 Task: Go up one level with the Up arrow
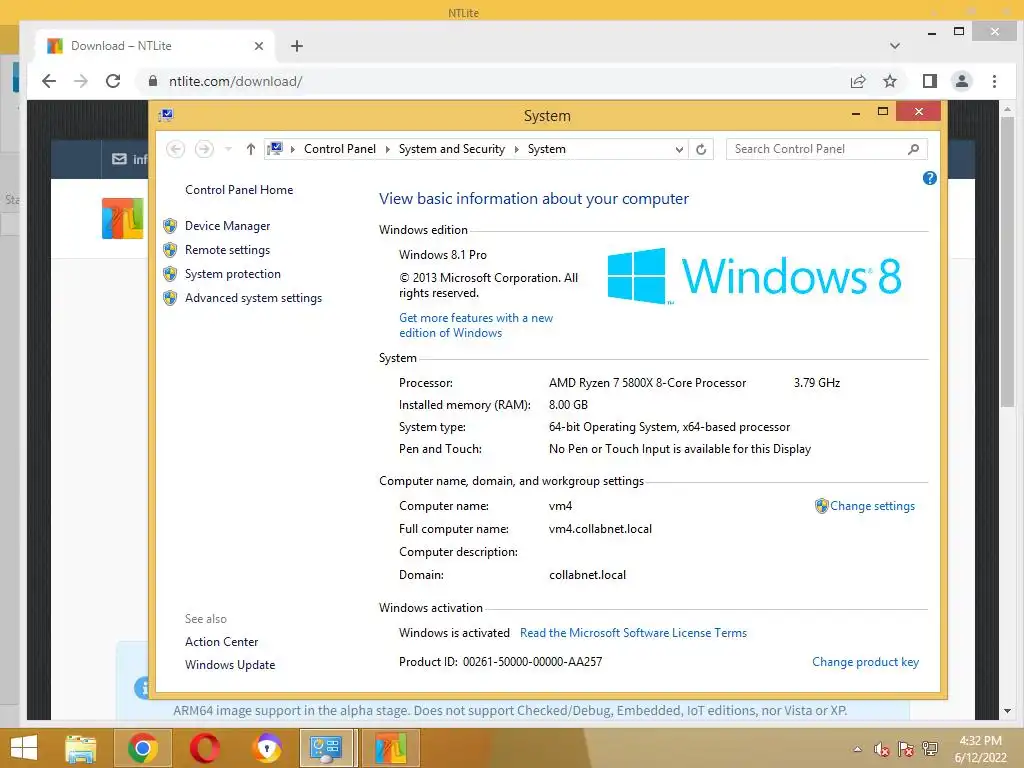click(x=251, y=149)
